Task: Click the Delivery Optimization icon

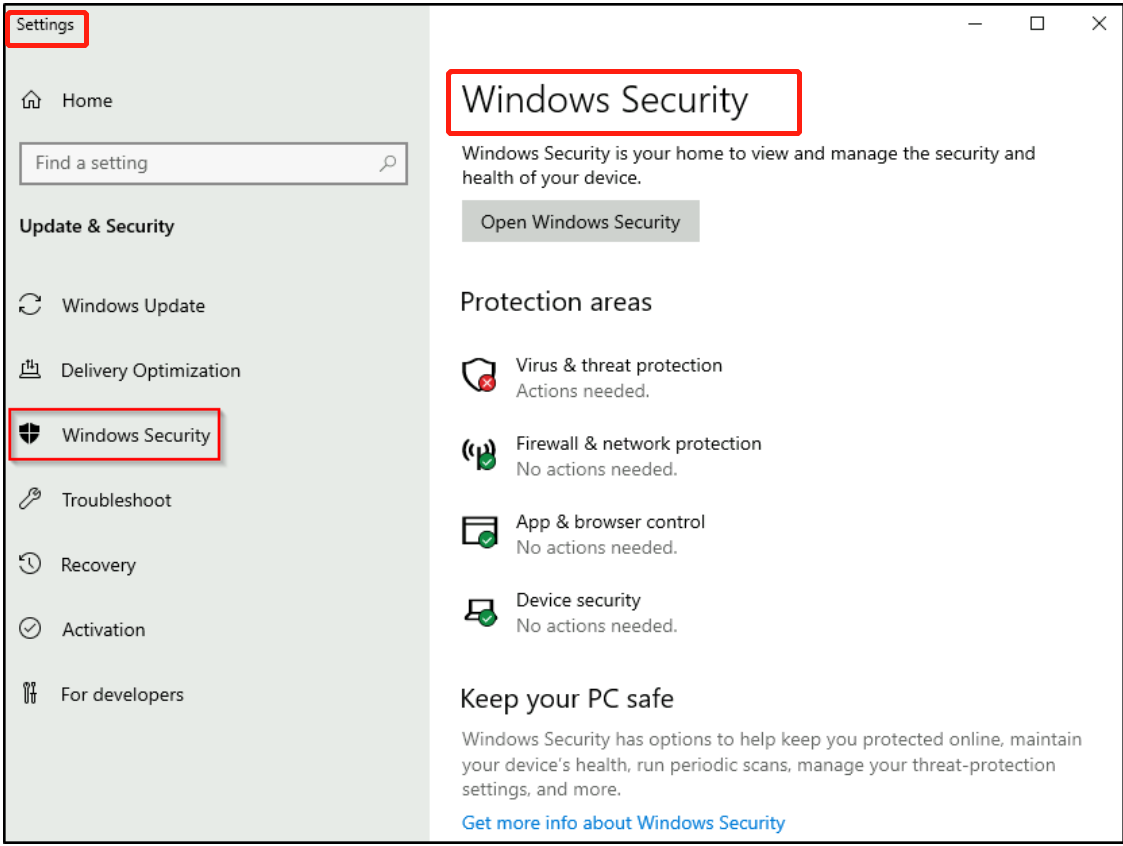Action: click(31, 370)
